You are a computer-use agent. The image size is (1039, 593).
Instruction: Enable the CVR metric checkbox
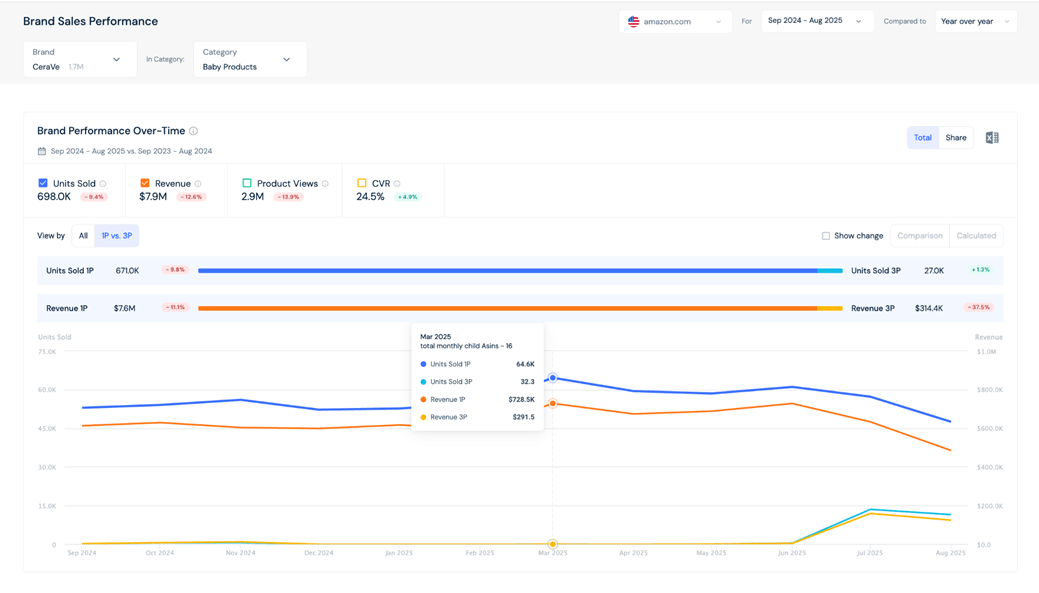click(x=362, y=183)
